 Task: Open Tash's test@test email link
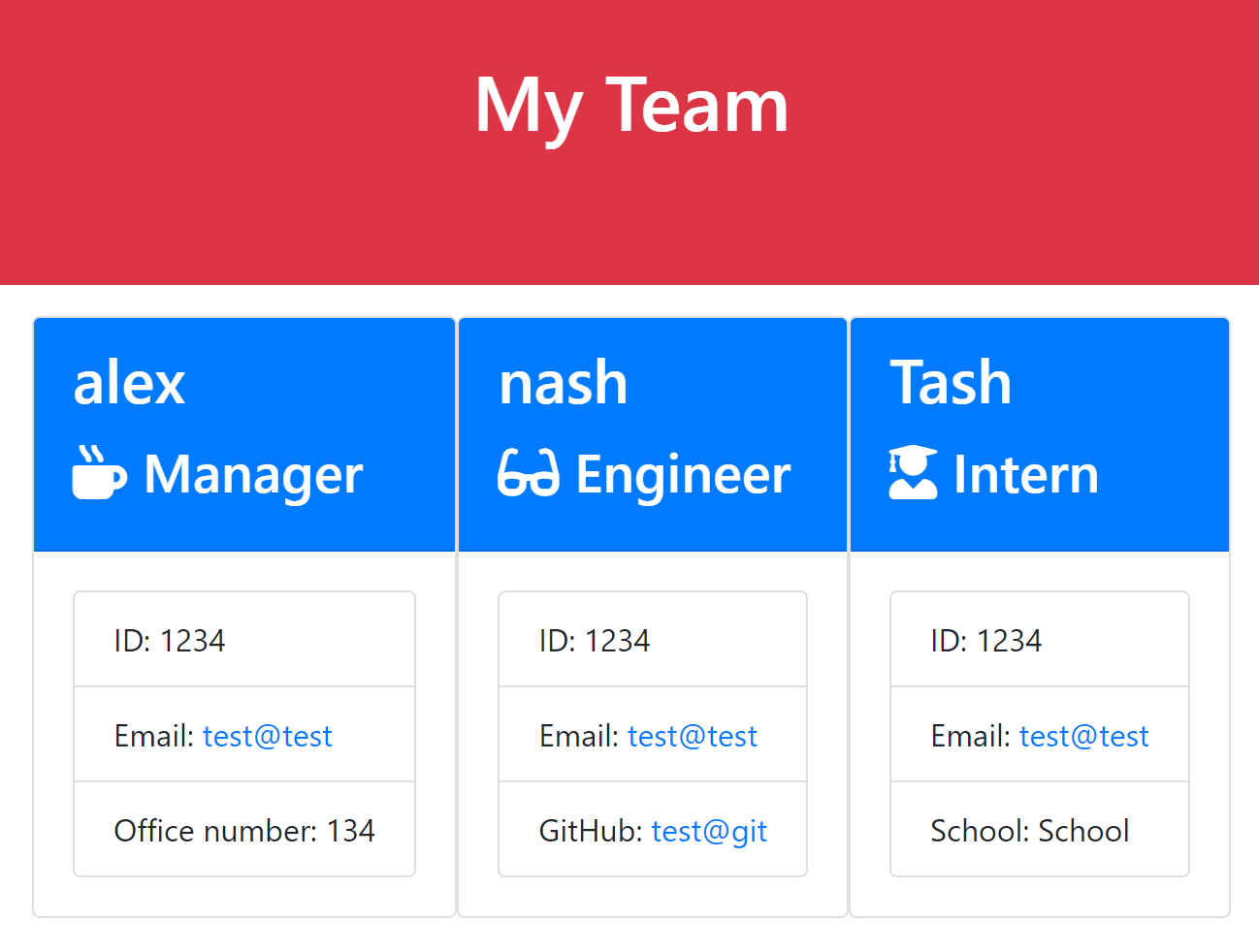1083,736
